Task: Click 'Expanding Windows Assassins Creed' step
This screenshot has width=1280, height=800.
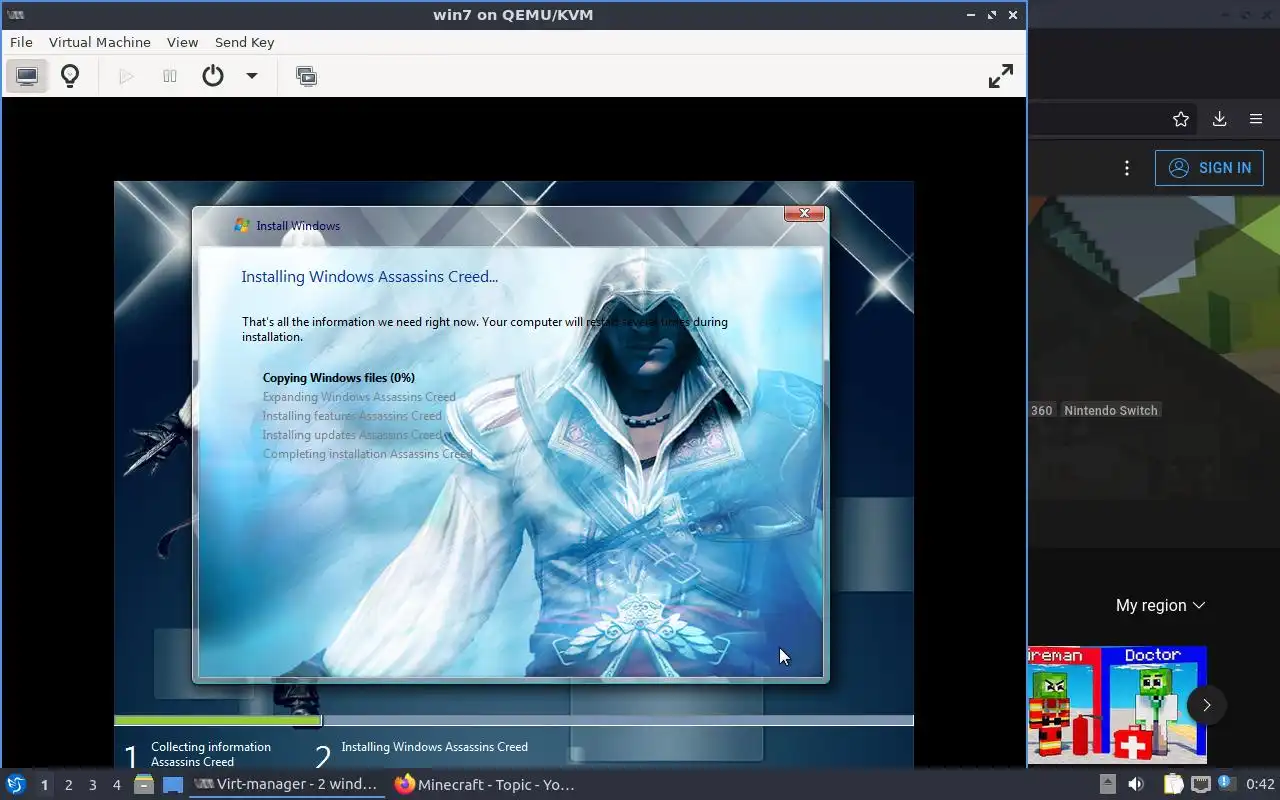Action: click(x=359, y=397)
